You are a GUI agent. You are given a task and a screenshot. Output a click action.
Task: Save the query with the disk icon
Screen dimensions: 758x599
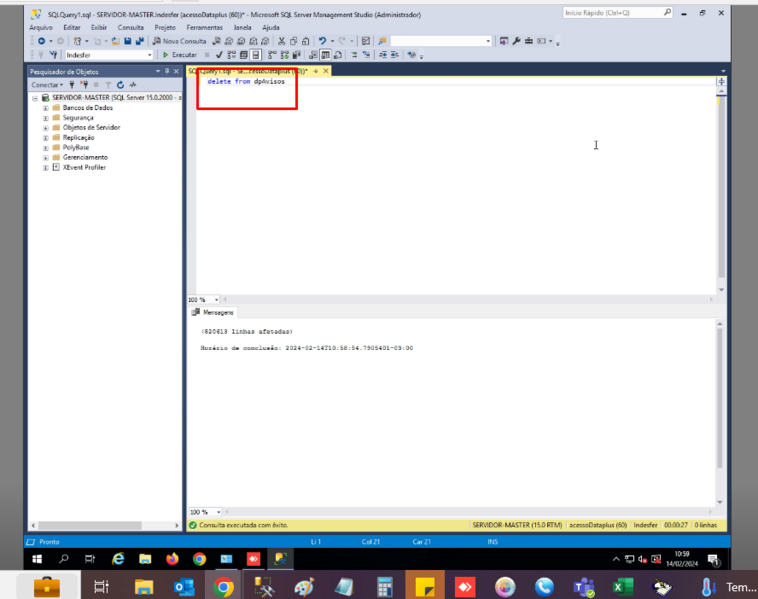pos(128,41)
